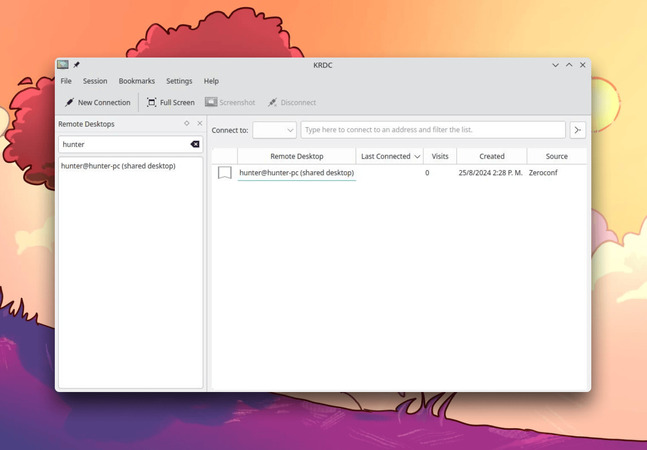The image size is (647, 450).
Task: Click the KRDC application icon in title bar
Action: (63, 64)
